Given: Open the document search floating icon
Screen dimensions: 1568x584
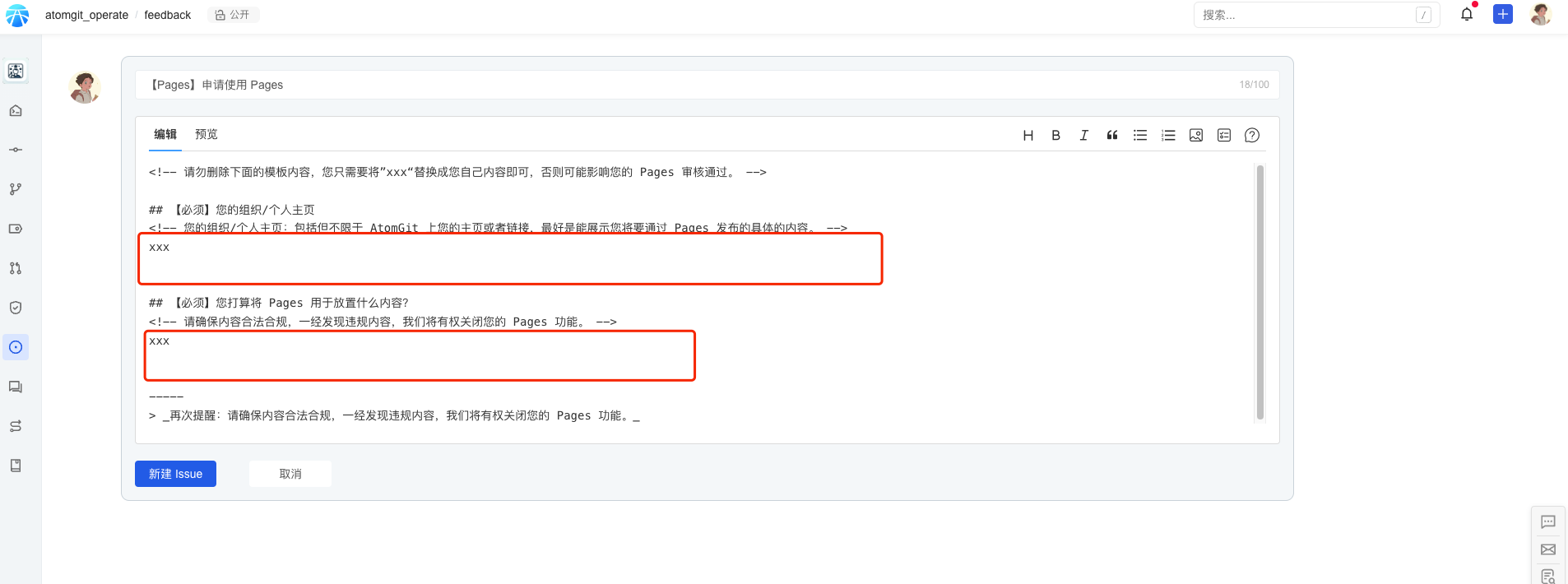Looking at the screenshot, I should pos(1548,577).
